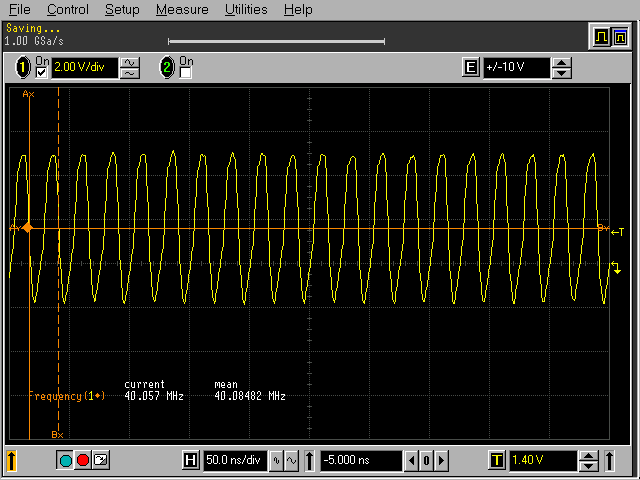Viewport: 640px width, 480px height.
Task: Open the Utilities menu
Action: point(246,9)
